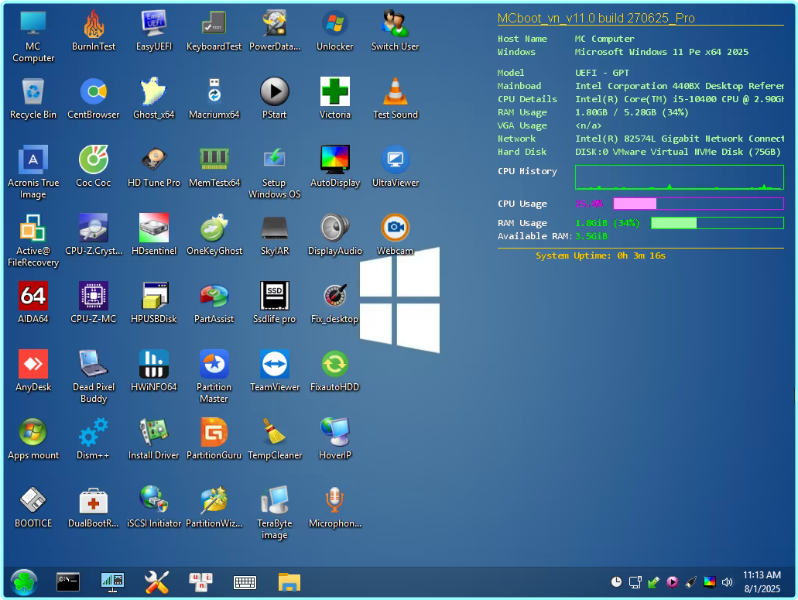The height and width of the screenshot is (600, 798).
Task: Launch TeamViewer from the desktop
Action: coord(274,372)
